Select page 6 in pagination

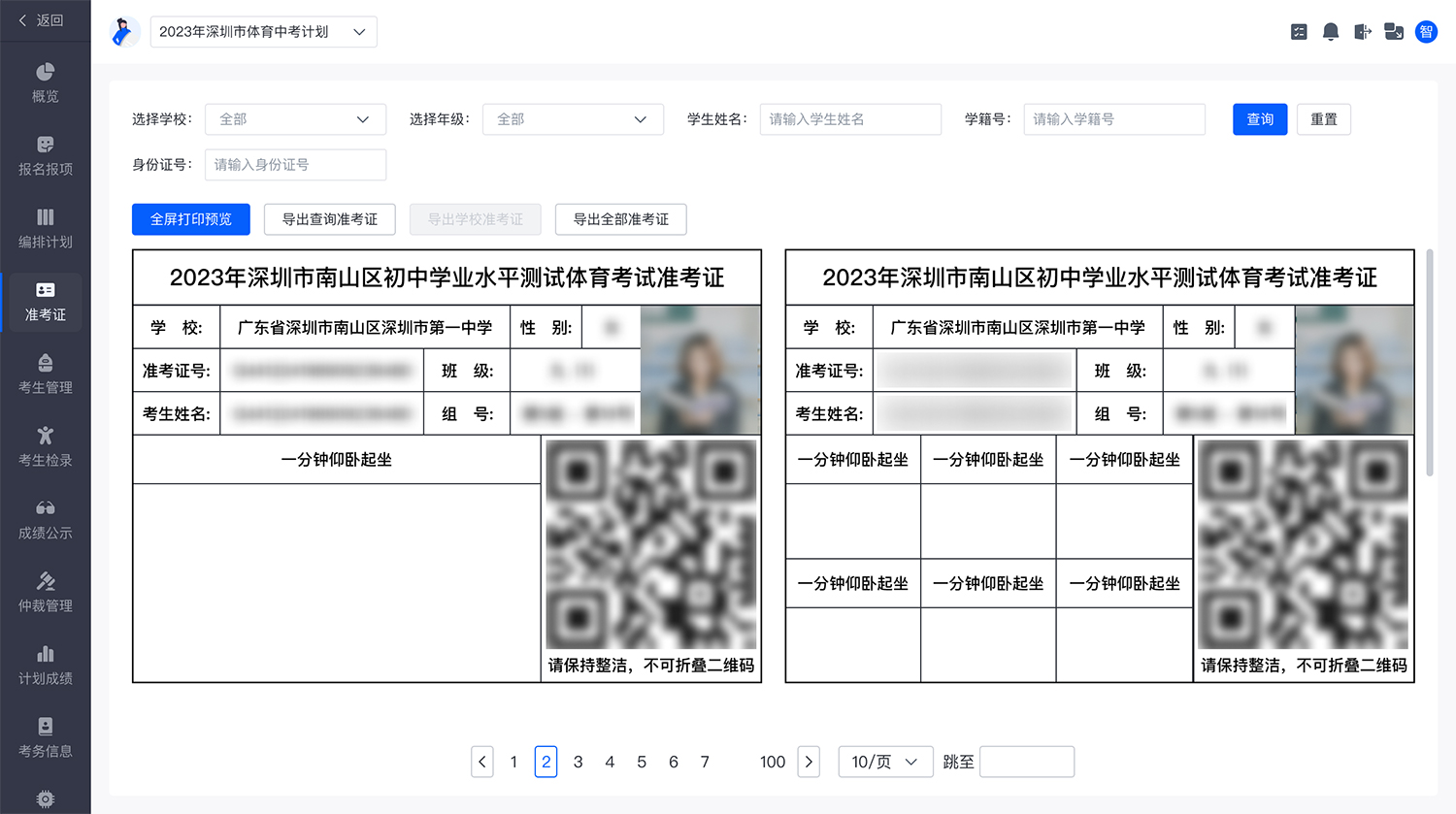point(674,762)
